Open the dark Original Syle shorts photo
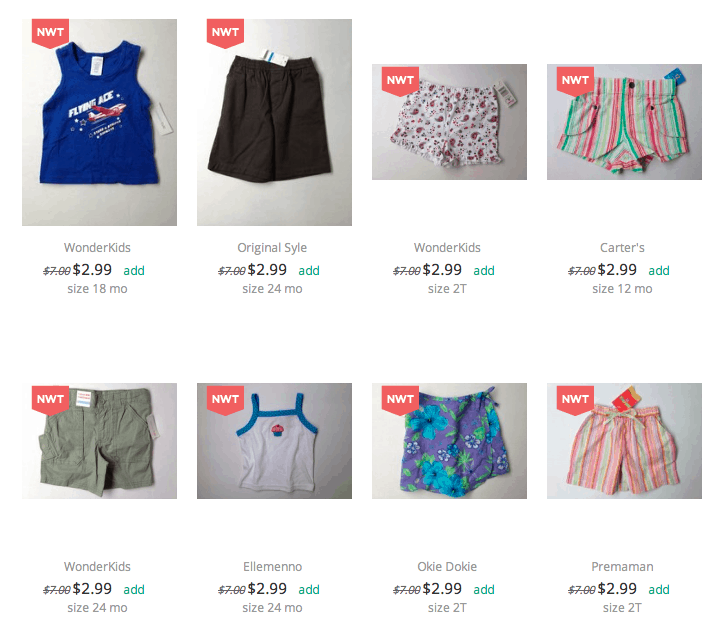Viewport: 710px width, 617px height. tap(274, 122)
